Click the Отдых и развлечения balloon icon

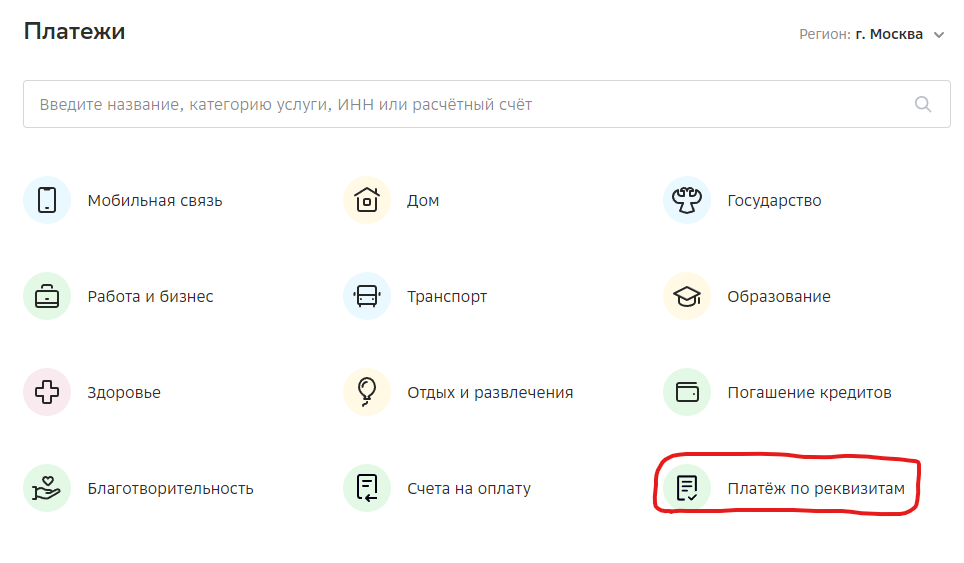pyautogui.click(x=367, y=392)
